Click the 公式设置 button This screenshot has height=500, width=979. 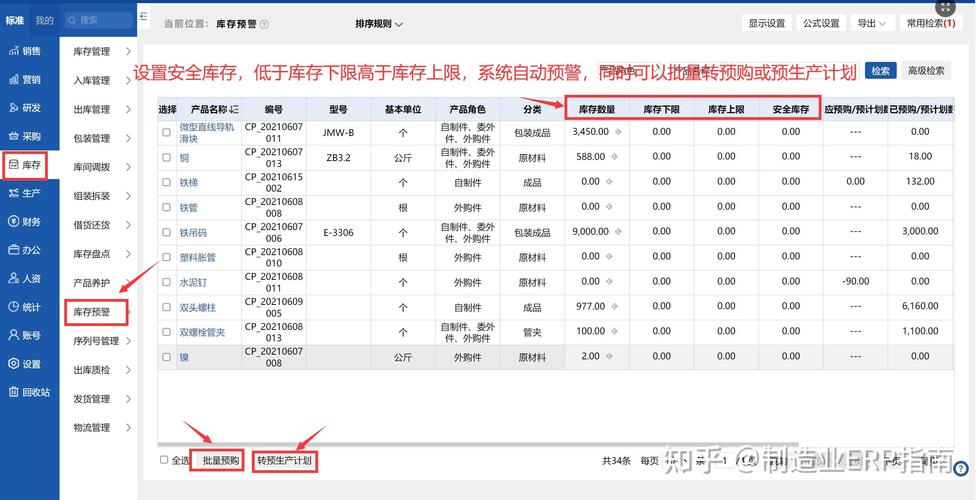(821, 23)
